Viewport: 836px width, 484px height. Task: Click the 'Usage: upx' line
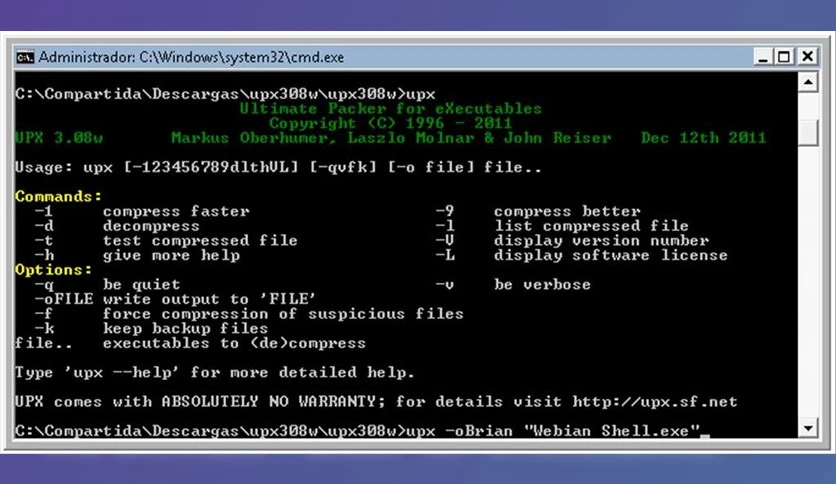pos(278,167)
